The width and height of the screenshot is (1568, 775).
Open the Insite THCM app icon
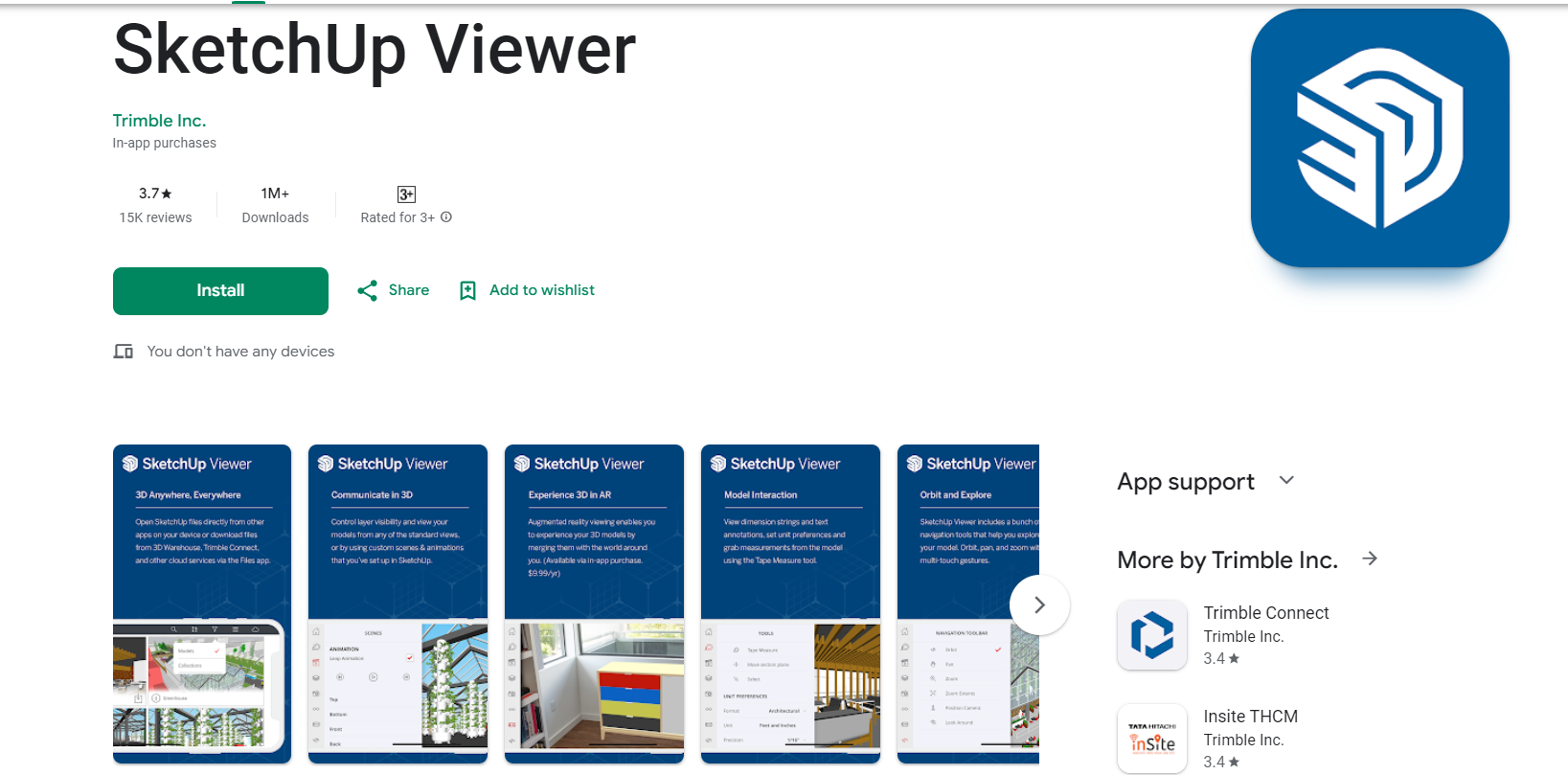[1152, 739]
